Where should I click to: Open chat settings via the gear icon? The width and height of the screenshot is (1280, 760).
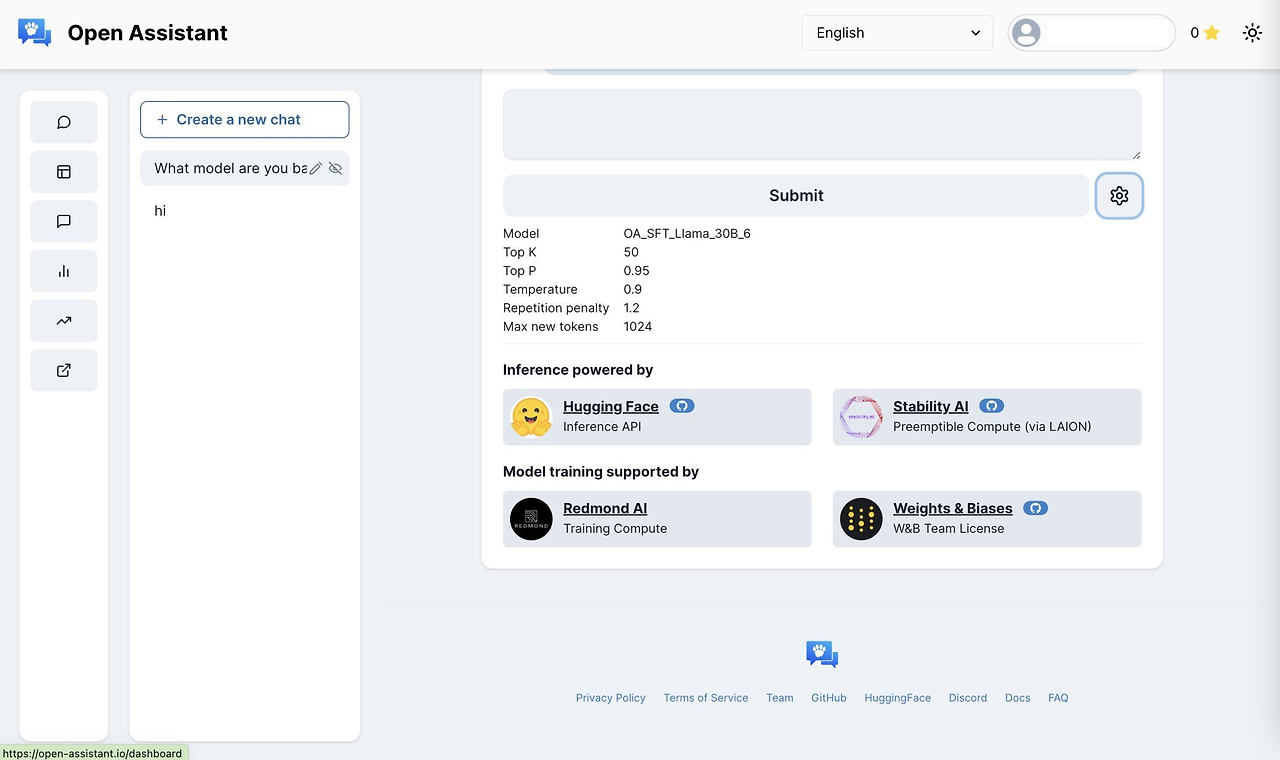point(1119,196)
